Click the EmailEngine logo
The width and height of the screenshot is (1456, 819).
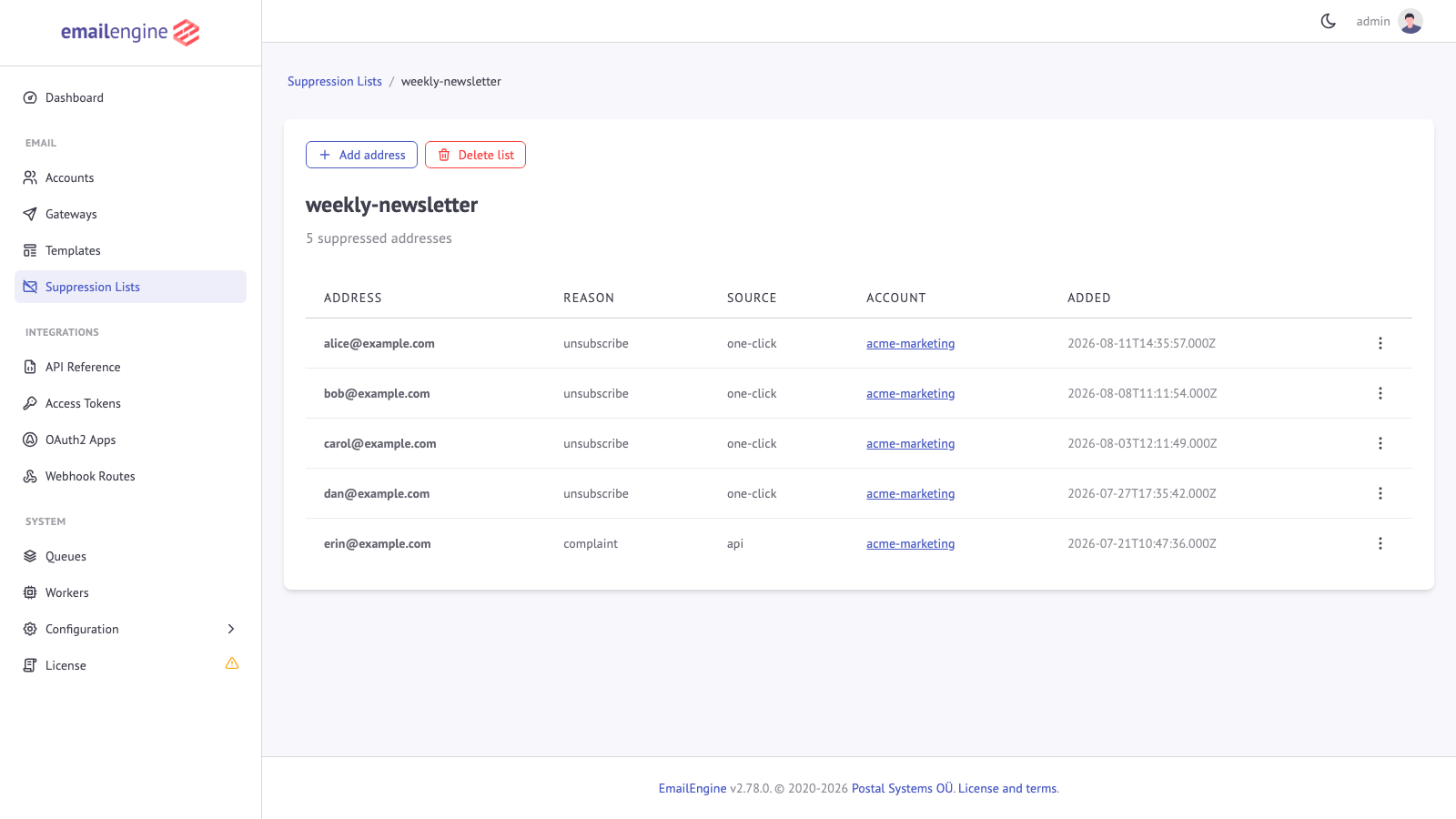pyautogui.click(x=130, y=33)
